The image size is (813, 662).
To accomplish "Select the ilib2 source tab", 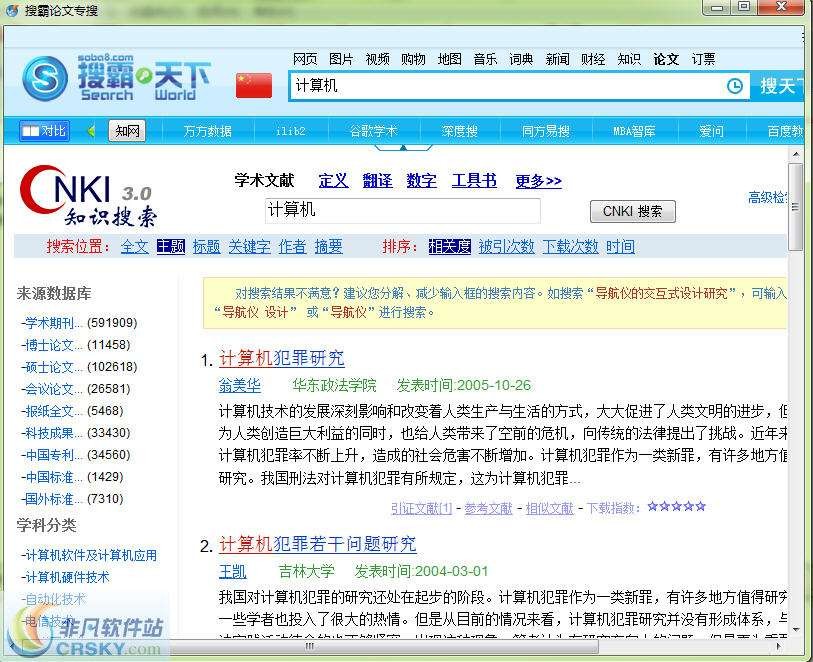I will [x=290, y=131].
